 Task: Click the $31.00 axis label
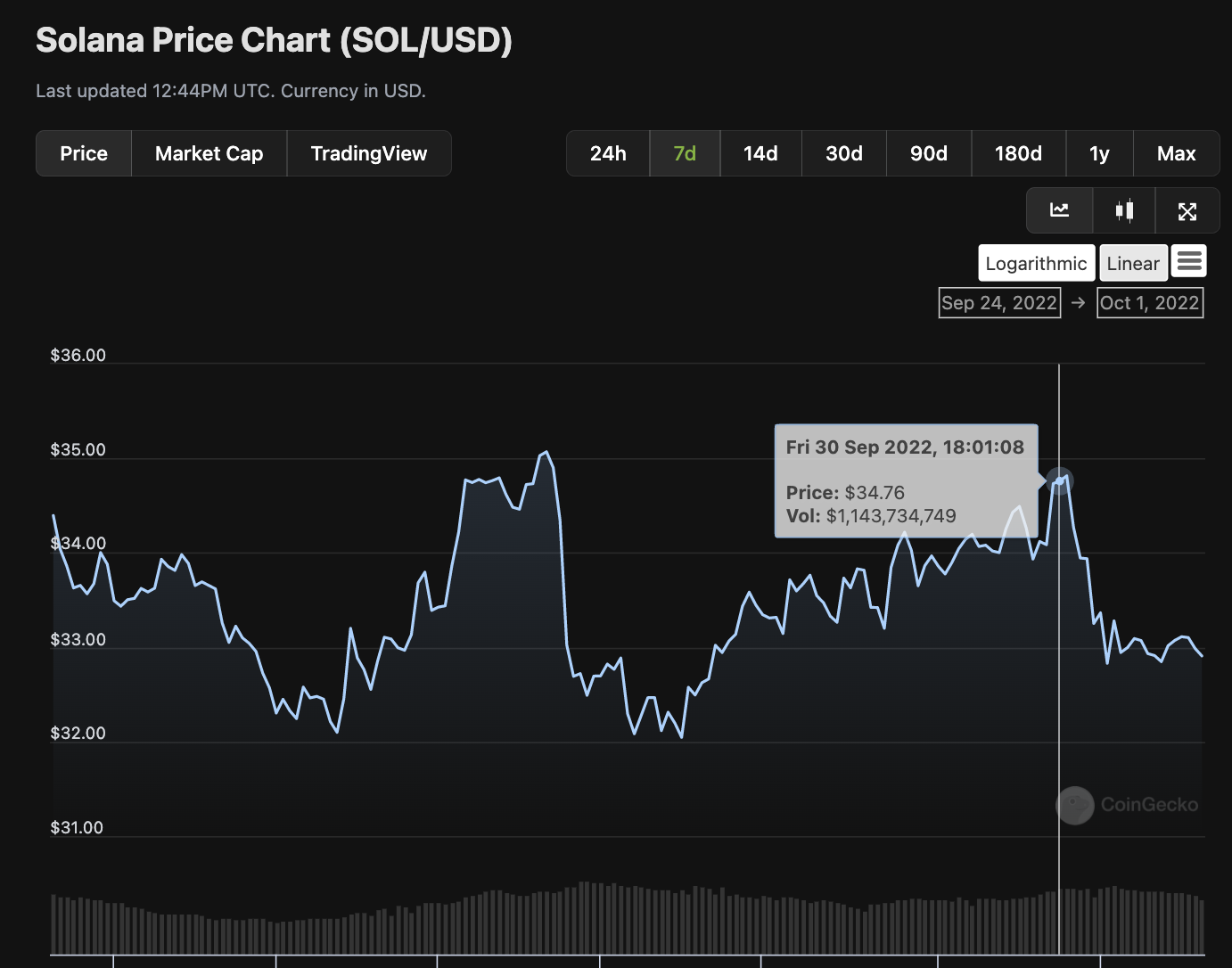coord(77,827)
